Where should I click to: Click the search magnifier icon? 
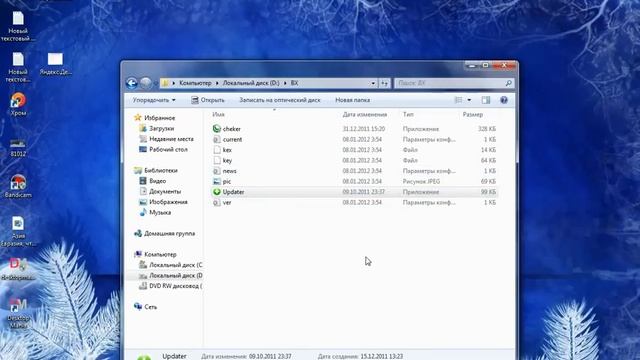(x=509, y=83)
